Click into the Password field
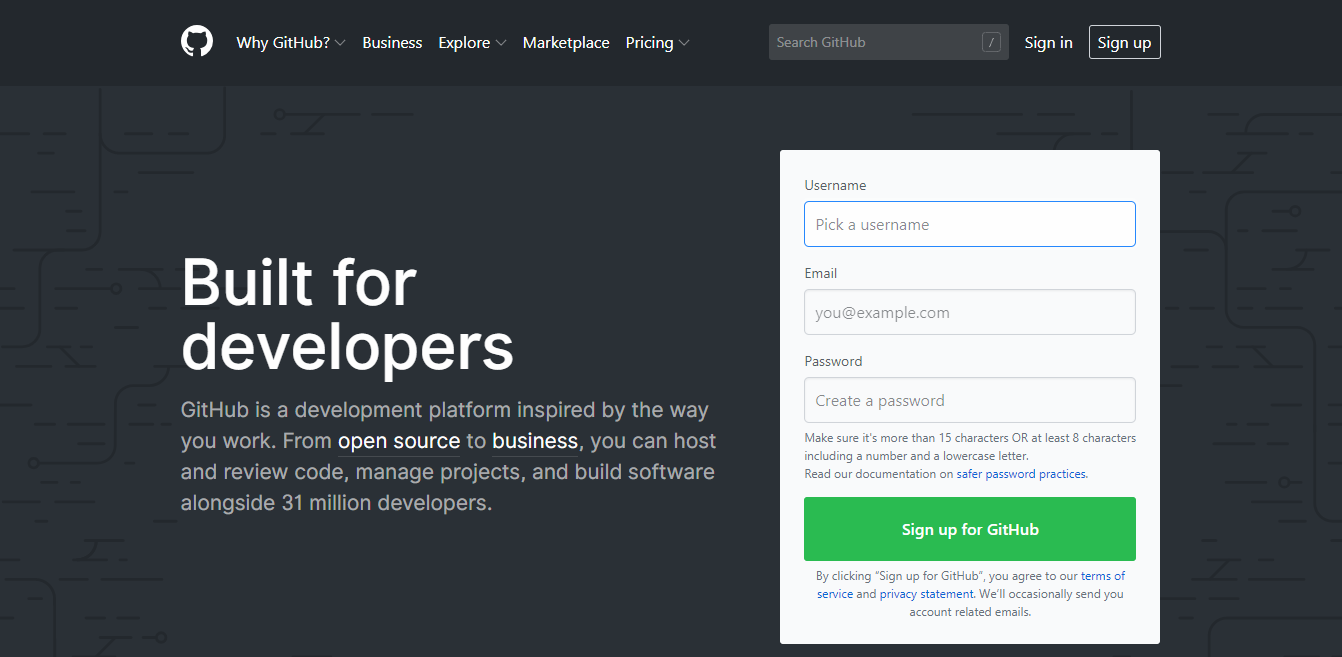 point(969,400)
